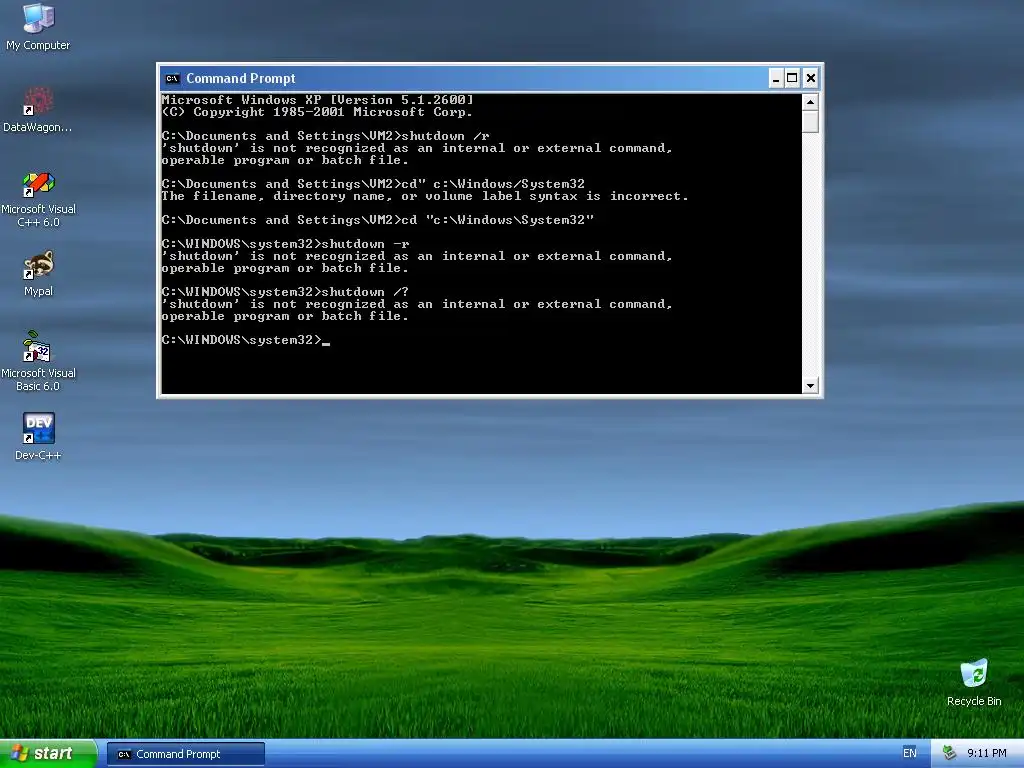Click the '(C) Copyright 1985-2001 Microsoft Corp.' line
The image size is (1024, 768).
pos(317,112)
